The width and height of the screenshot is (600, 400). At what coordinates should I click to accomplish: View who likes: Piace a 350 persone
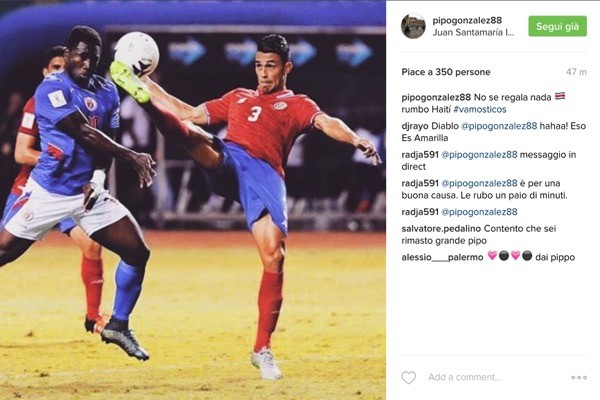click(x=446, y=72)
